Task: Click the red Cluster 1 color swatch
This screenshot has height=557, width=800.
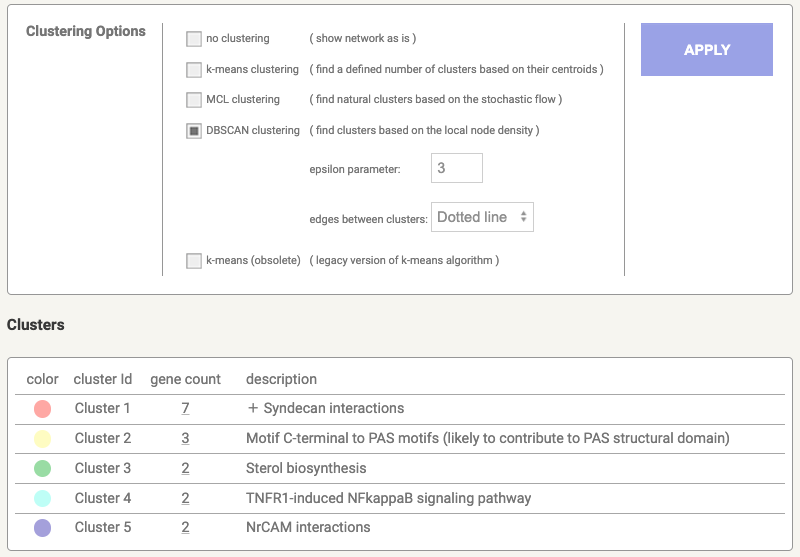Action: click(42, 409)
